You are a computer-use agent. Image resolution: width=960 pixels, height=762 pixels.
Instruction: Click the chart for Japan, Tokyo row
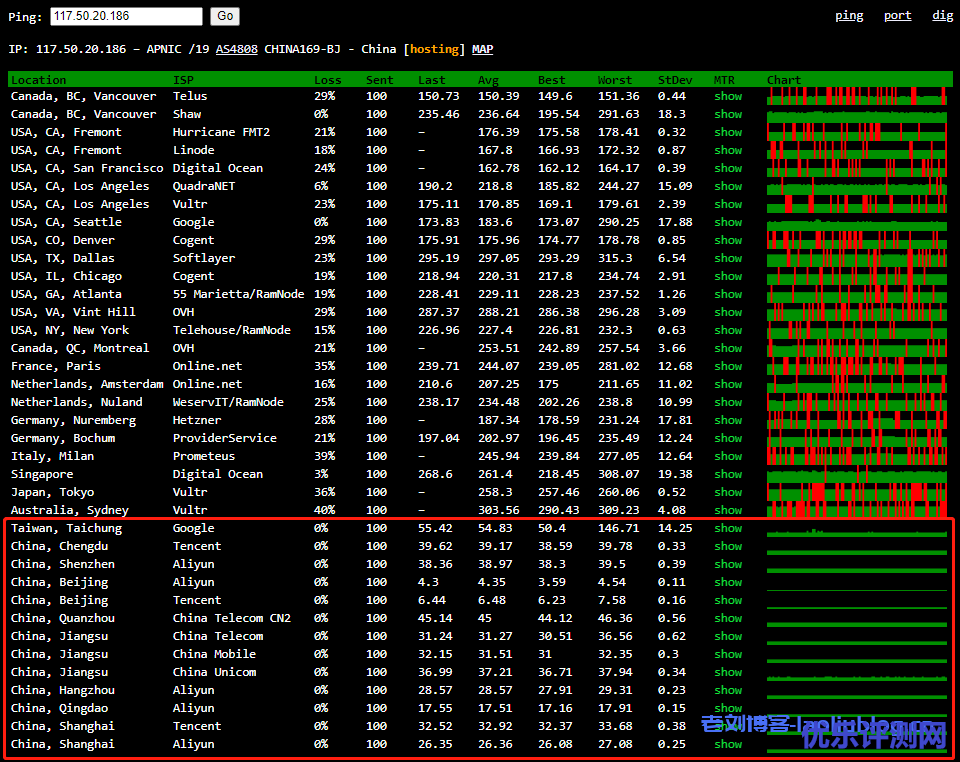tap(856, 492)
